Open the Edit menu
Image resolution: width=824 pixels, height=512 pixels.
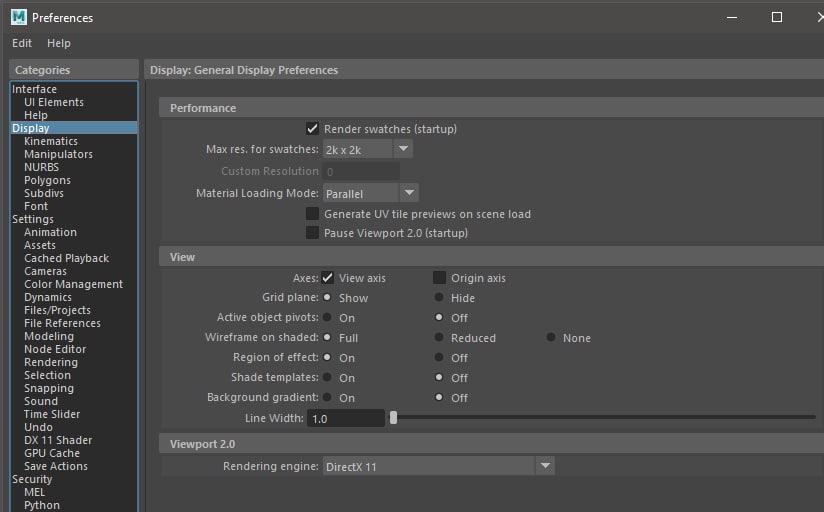tap(22, 43)
